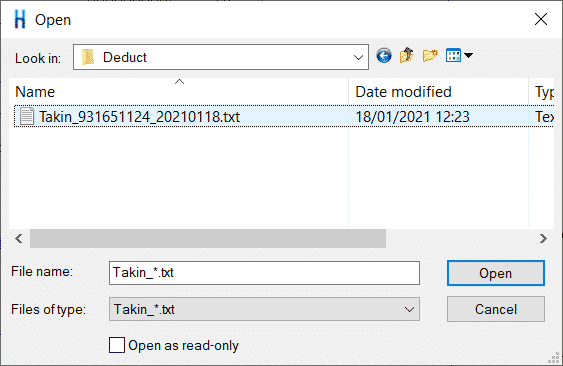563x366 pixels.
Task: Select file Takin_931651124_20210118.txt
Action: pyautogui.click(x=284, y=116)
